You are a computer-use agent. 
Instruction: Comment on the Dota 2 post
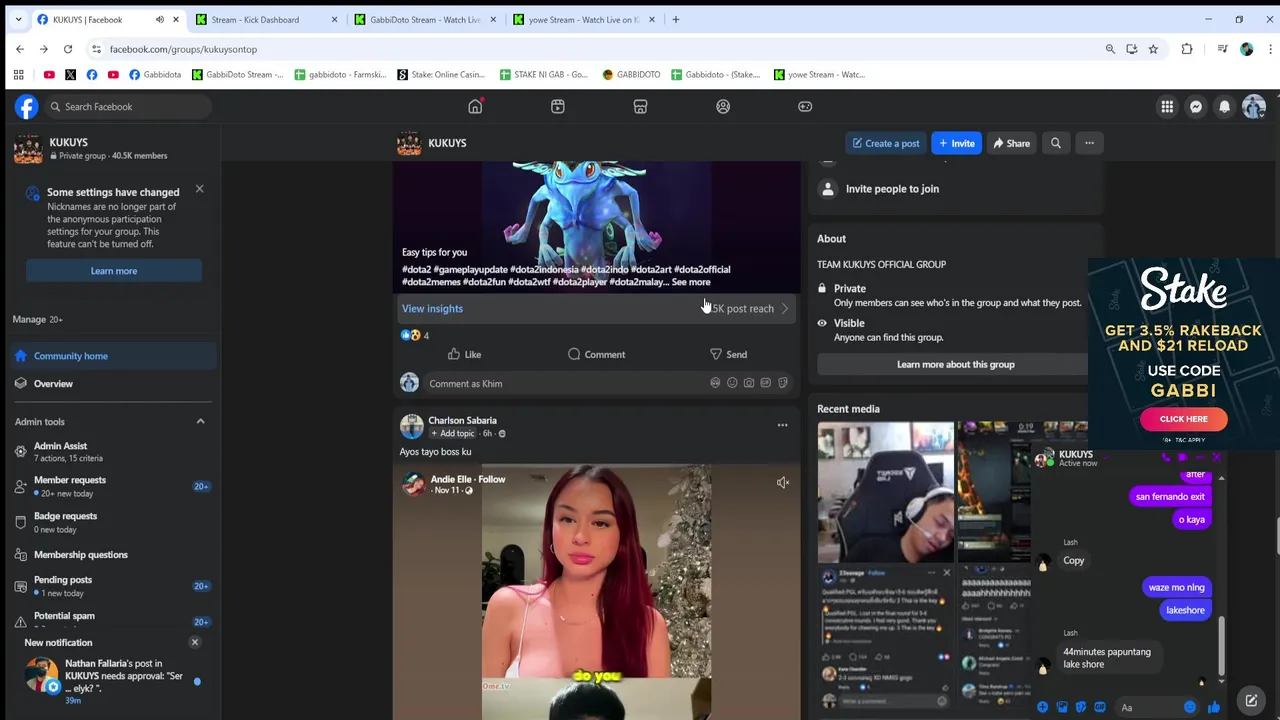coord(596,354)
